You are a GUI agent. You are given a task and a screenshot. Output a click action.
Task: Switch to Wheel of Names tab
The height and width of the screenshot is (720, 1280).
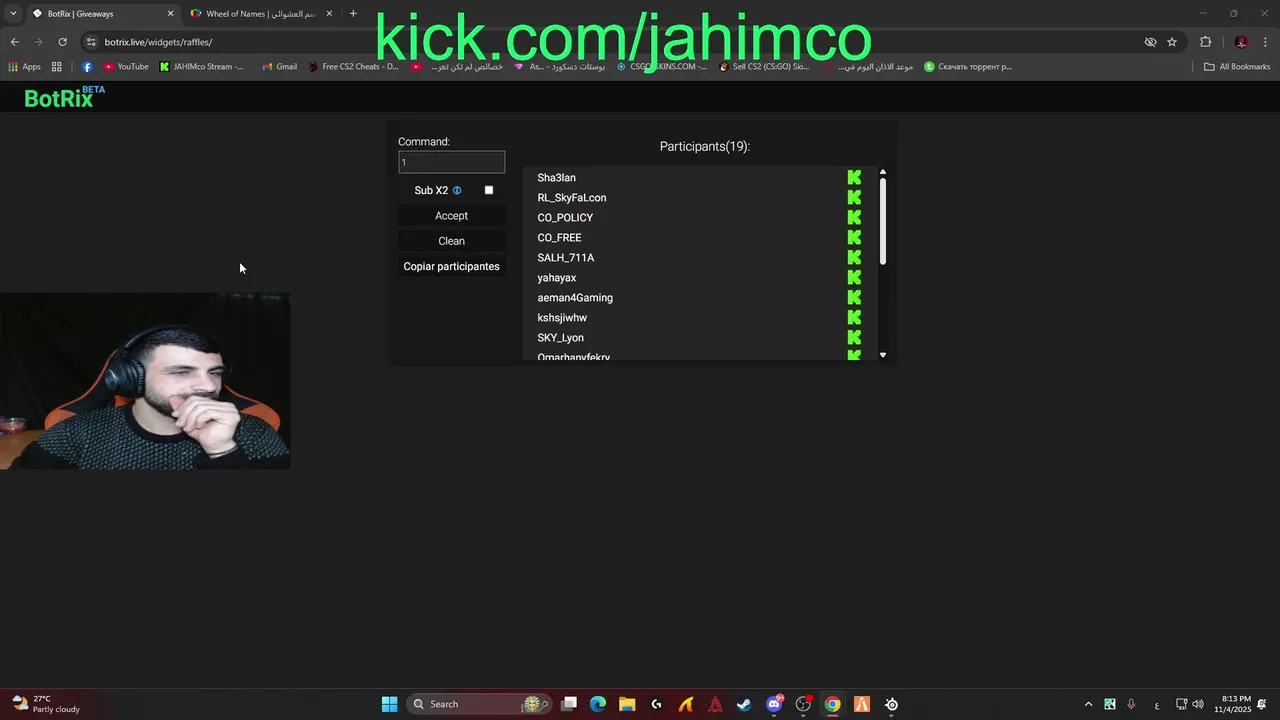(260, 14)
